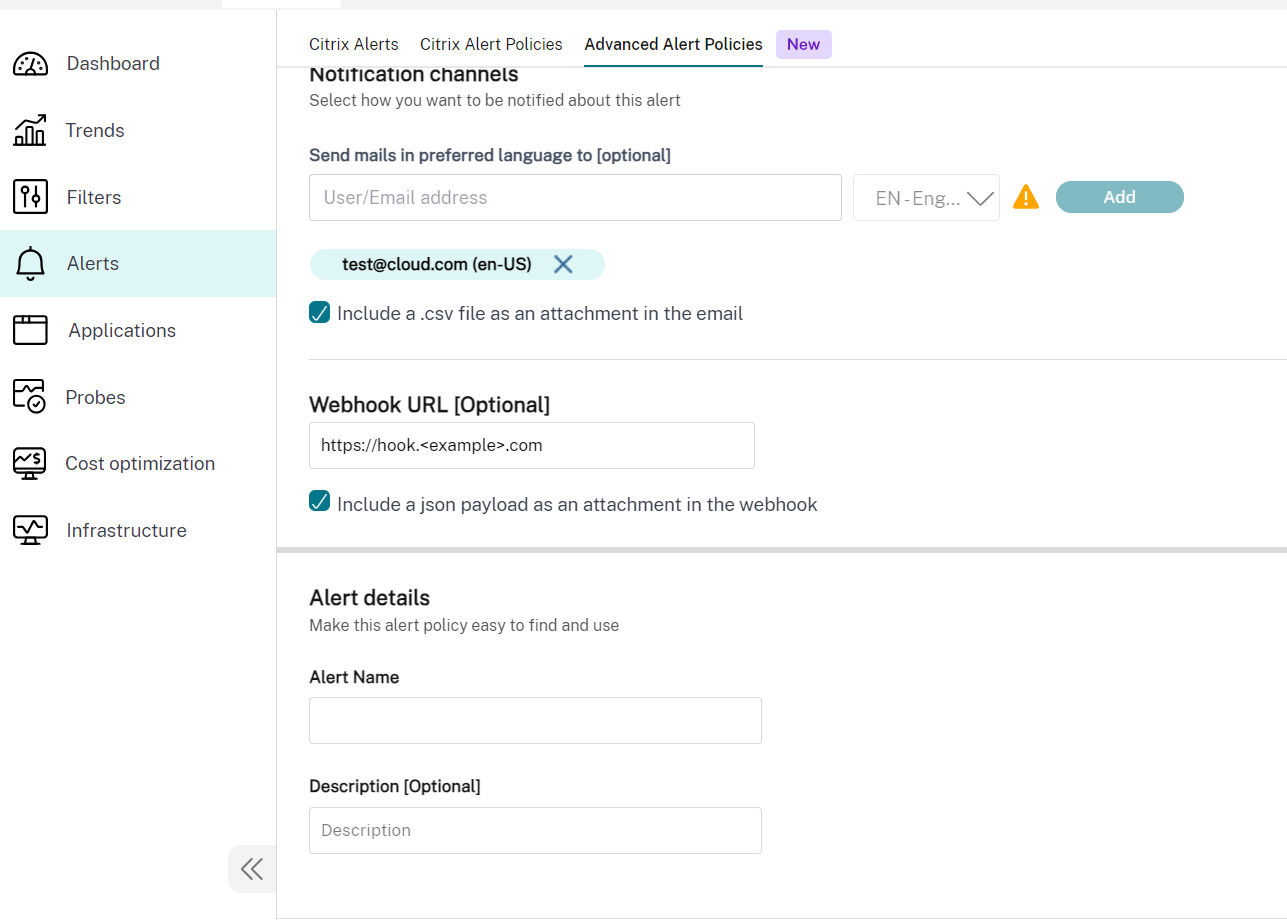
Task: Click the Infrastructure monitor icon
Action: (30, 530)
